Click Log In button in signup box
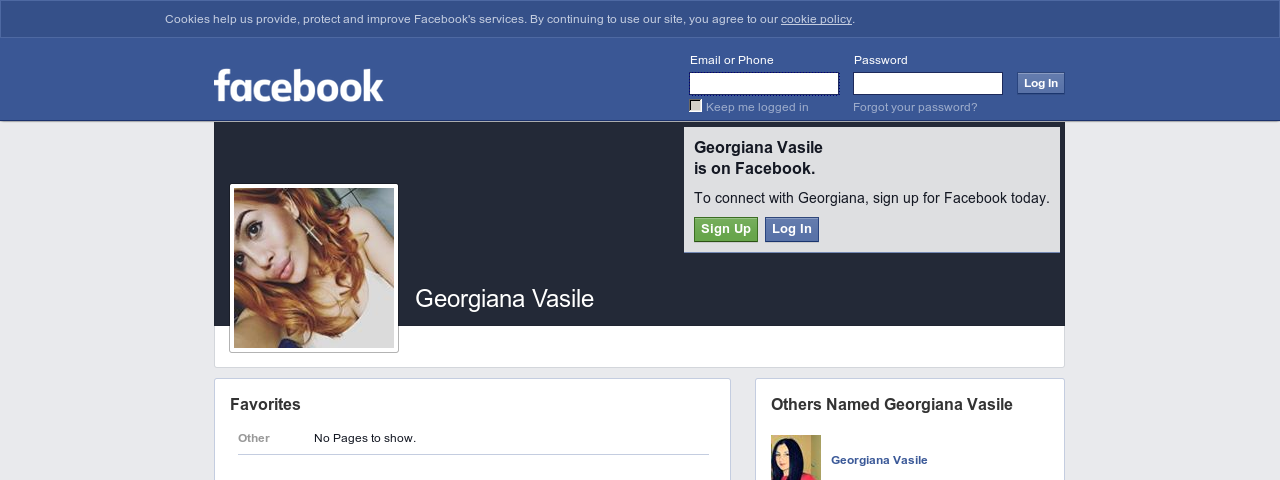1280x480 pixels. [x=792, y=229]
